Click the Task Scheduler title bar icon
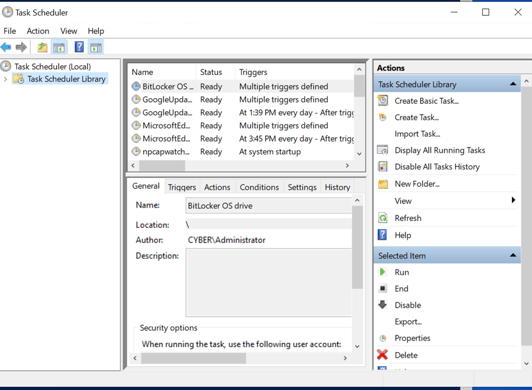Viewport: 532px width, 390px height. [7, 12]
